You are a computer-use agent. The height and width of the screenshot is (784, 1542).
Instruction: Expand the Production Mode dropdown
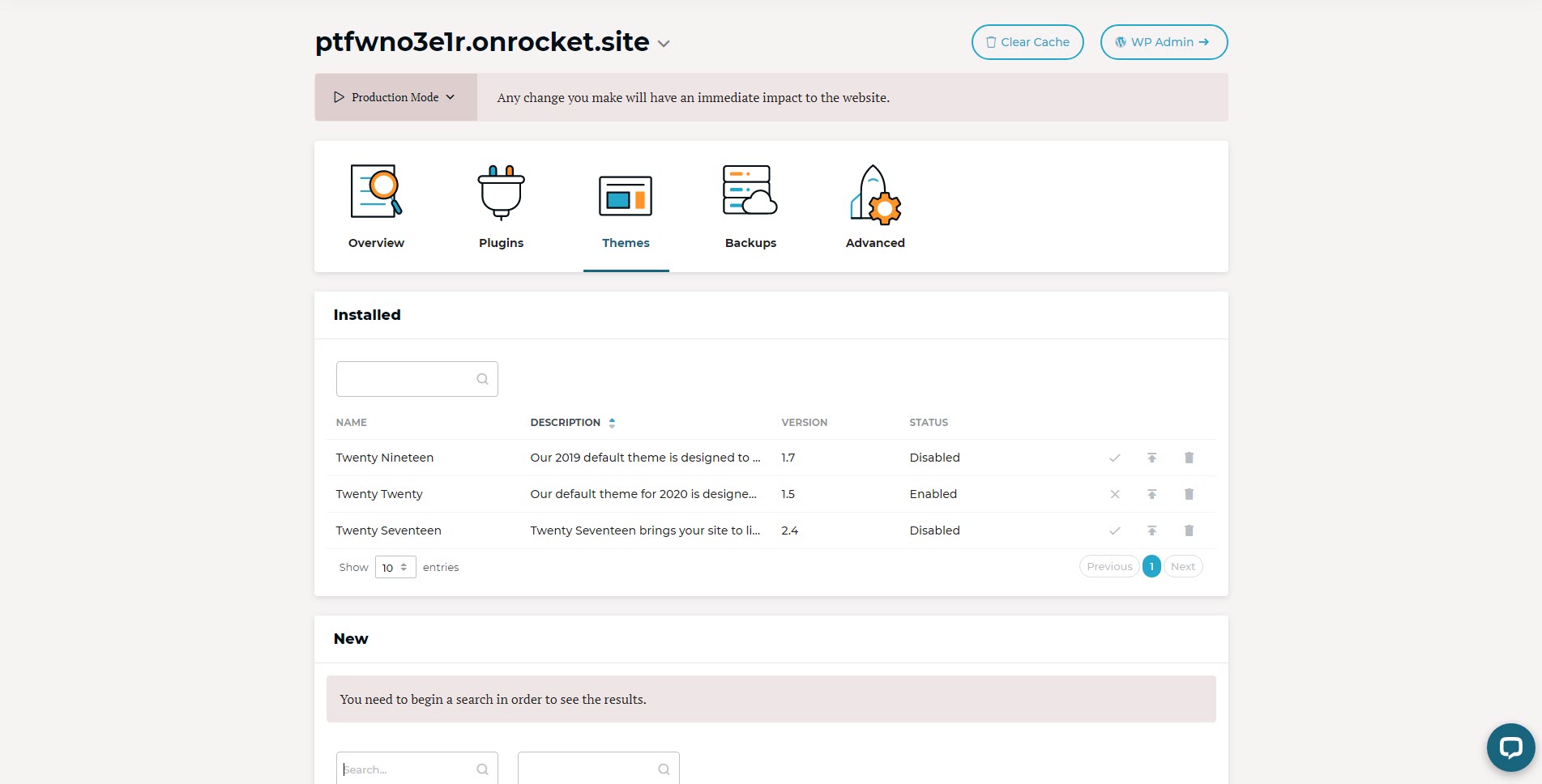(395, 97)
